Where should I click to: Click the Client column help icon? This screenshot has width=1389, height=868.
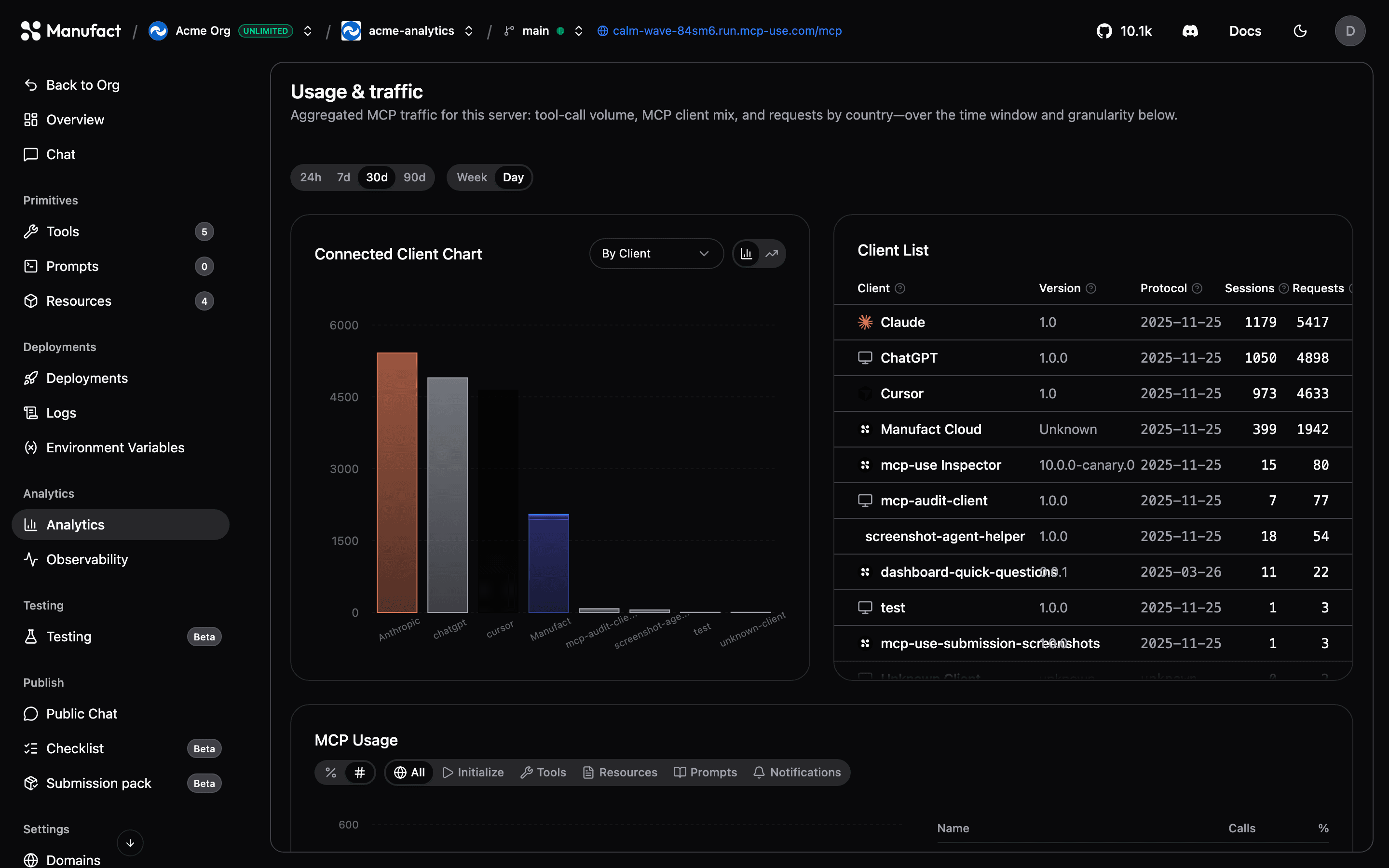pyautogui.click(x=900, y=289)
